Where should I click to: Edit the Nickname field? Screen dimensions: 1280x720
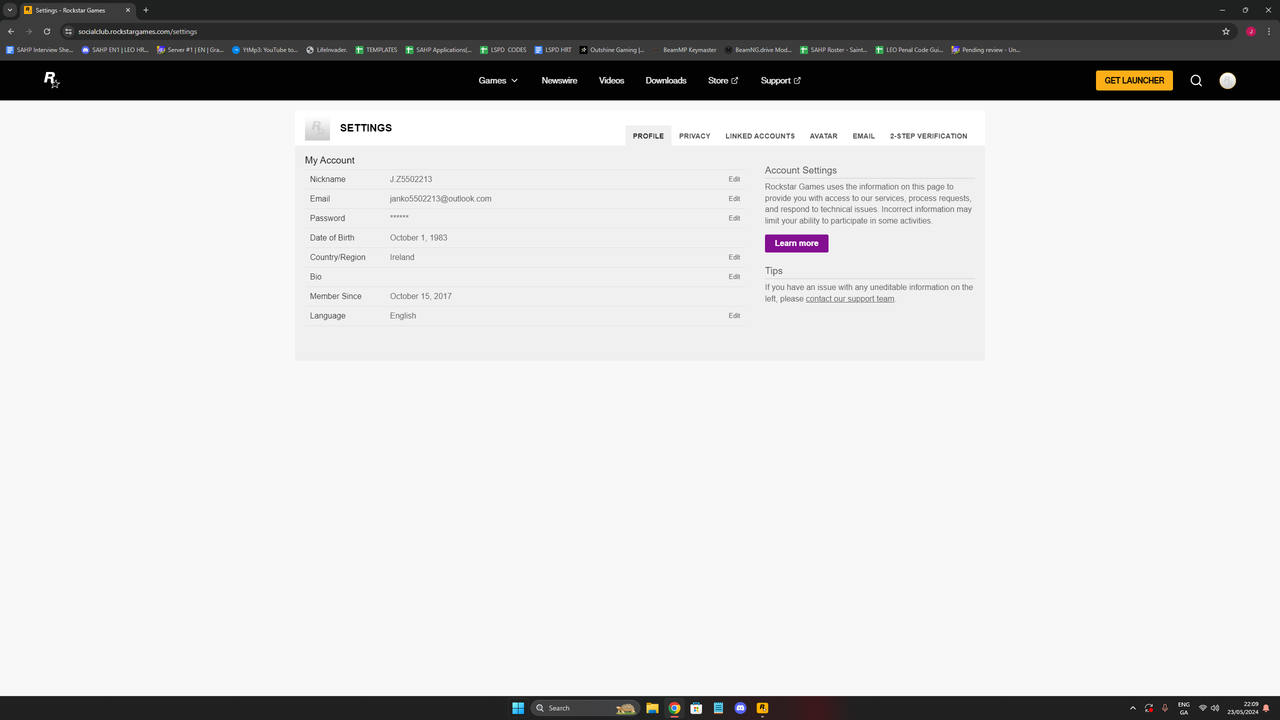pos(734,179)
